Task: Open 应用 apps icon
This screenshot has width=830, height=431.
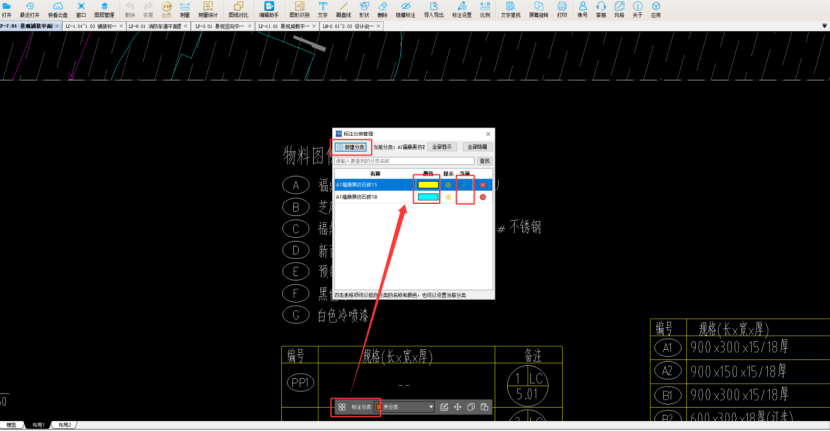Action: coord(656,9)
